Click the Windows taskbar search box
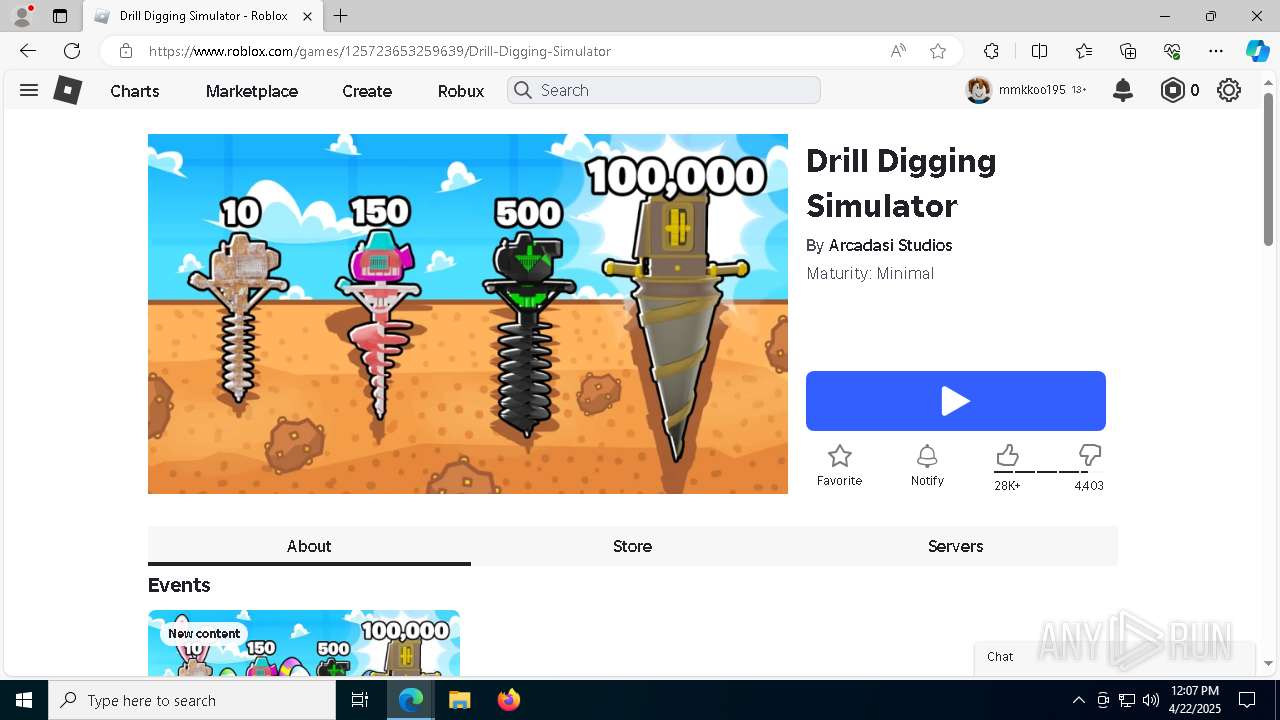The height and width of the screenshot is (720, 1280). click(x=192, y=700)
